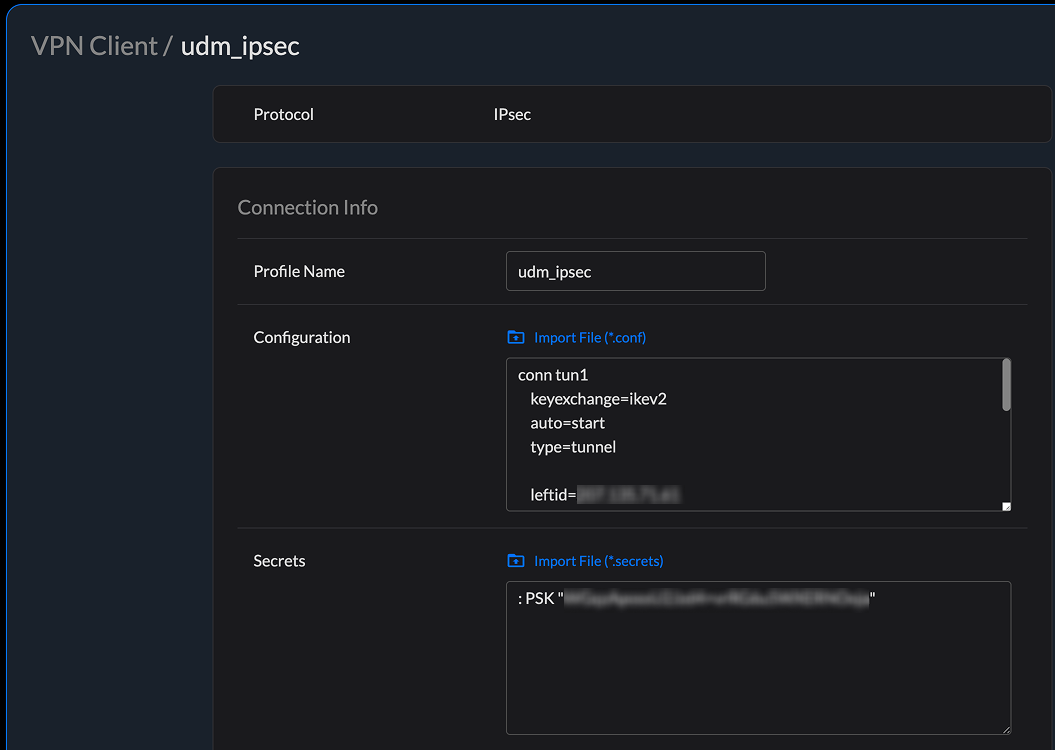Click the 'auto=start' configuration line
The width and height of the screenshot is (1055, 750).
pyautogui.click(x=567, y=423)
